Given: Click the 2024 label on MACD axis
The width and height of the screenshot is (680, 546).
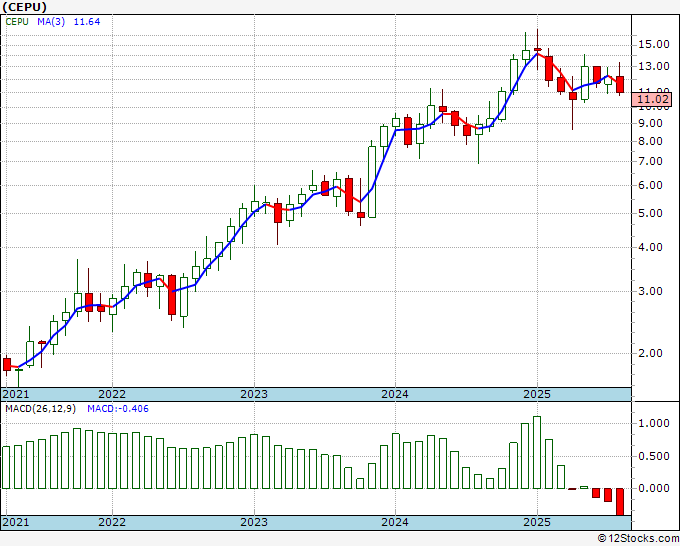Looking at the screenshot, I should click(x=395, y=522).
